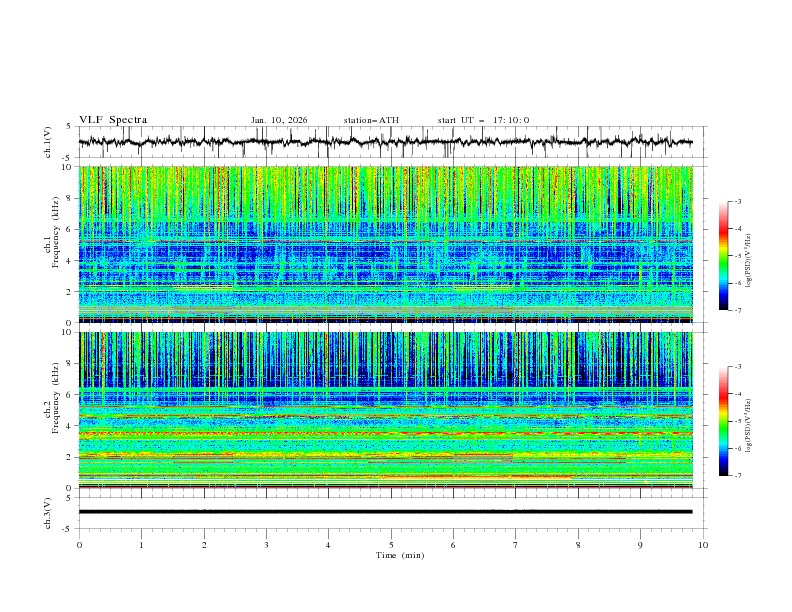Select the station=ATH header text
The width and height of the screenshot is (792, 612).
371,120
